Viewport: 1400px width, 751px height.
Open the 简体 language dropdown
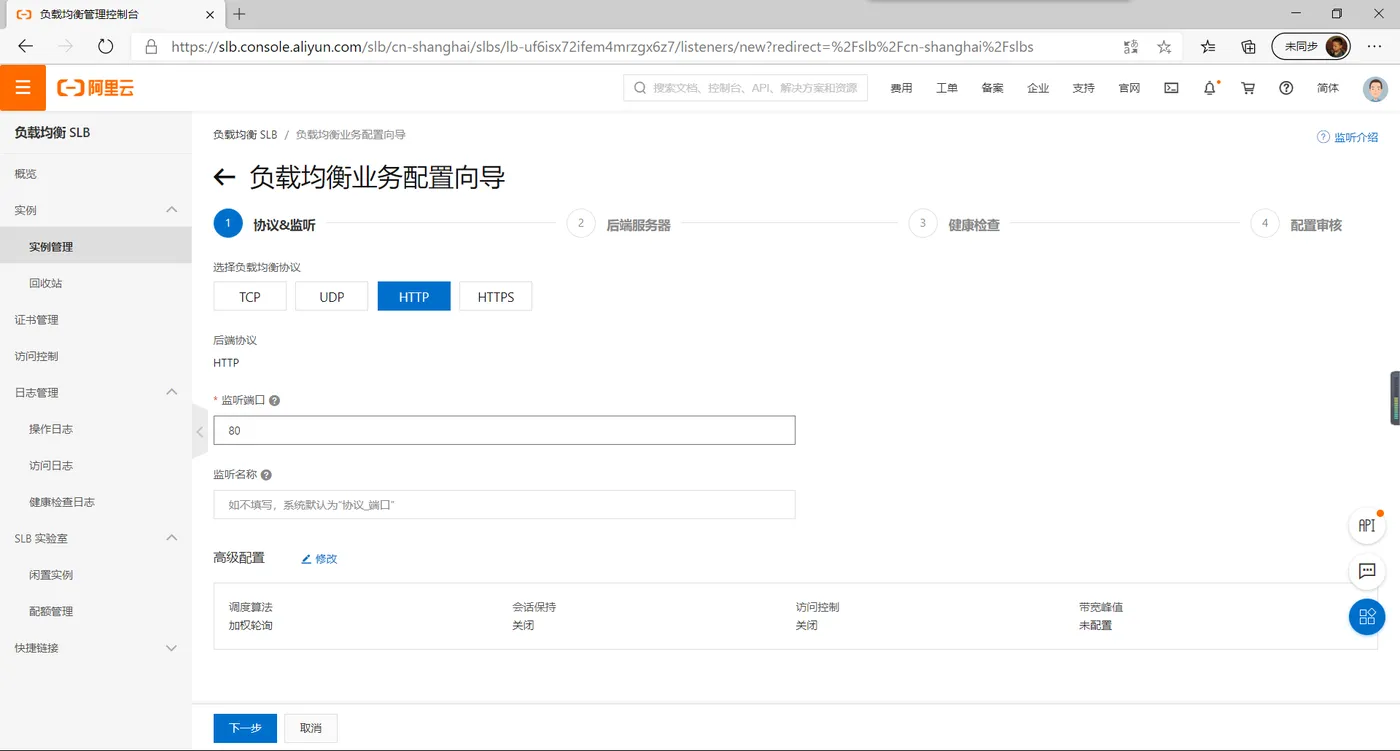[x=1328, y=88]
